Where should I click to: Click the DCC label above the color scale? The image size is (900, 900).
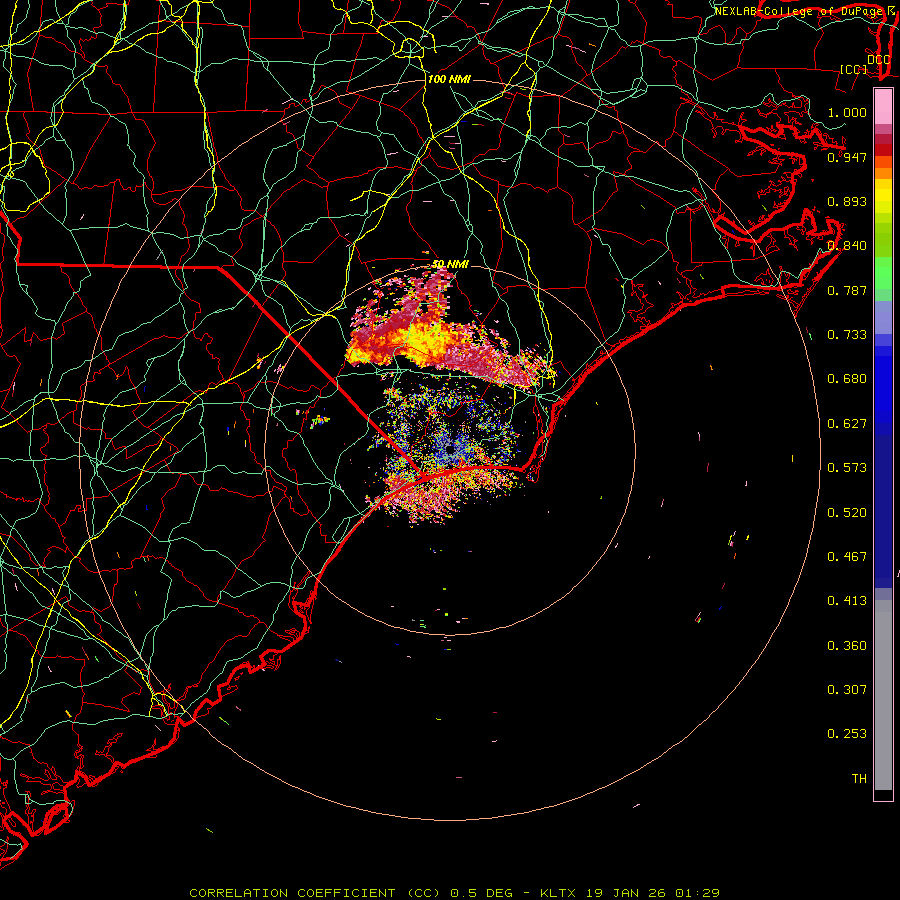click(878, 60)
